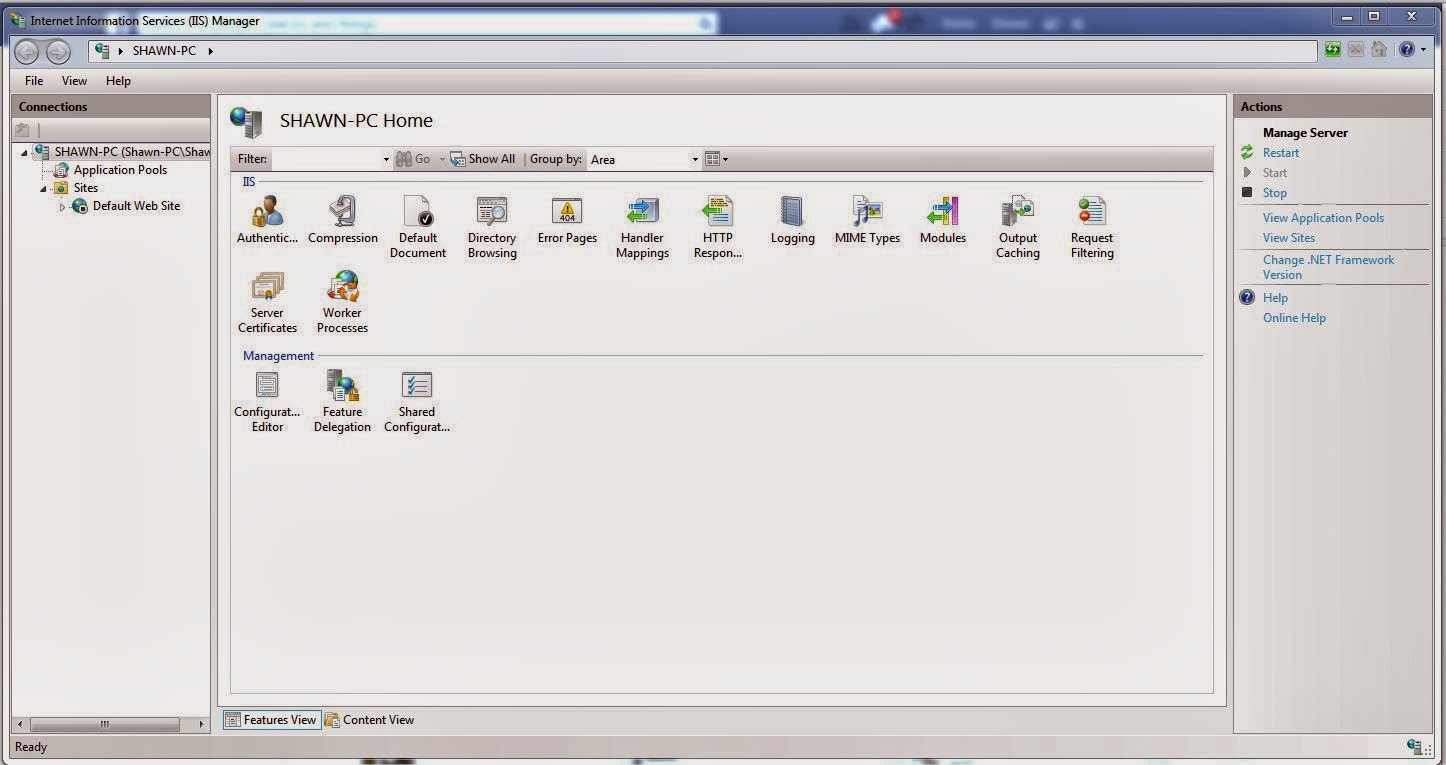
Task: Open the File menu
Action: [x=34, y=81]
